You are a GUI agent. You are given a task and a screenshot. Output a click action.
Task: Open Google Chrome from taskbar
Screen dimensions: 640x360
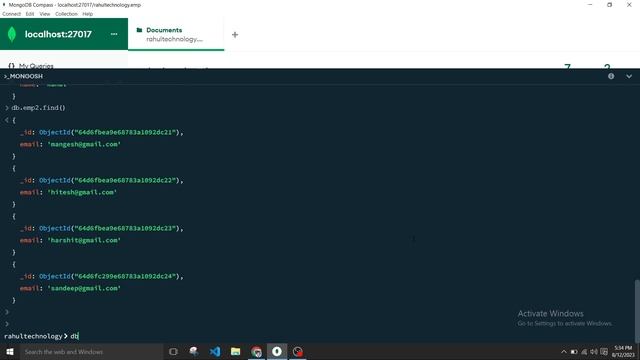[x=256, y=351]
